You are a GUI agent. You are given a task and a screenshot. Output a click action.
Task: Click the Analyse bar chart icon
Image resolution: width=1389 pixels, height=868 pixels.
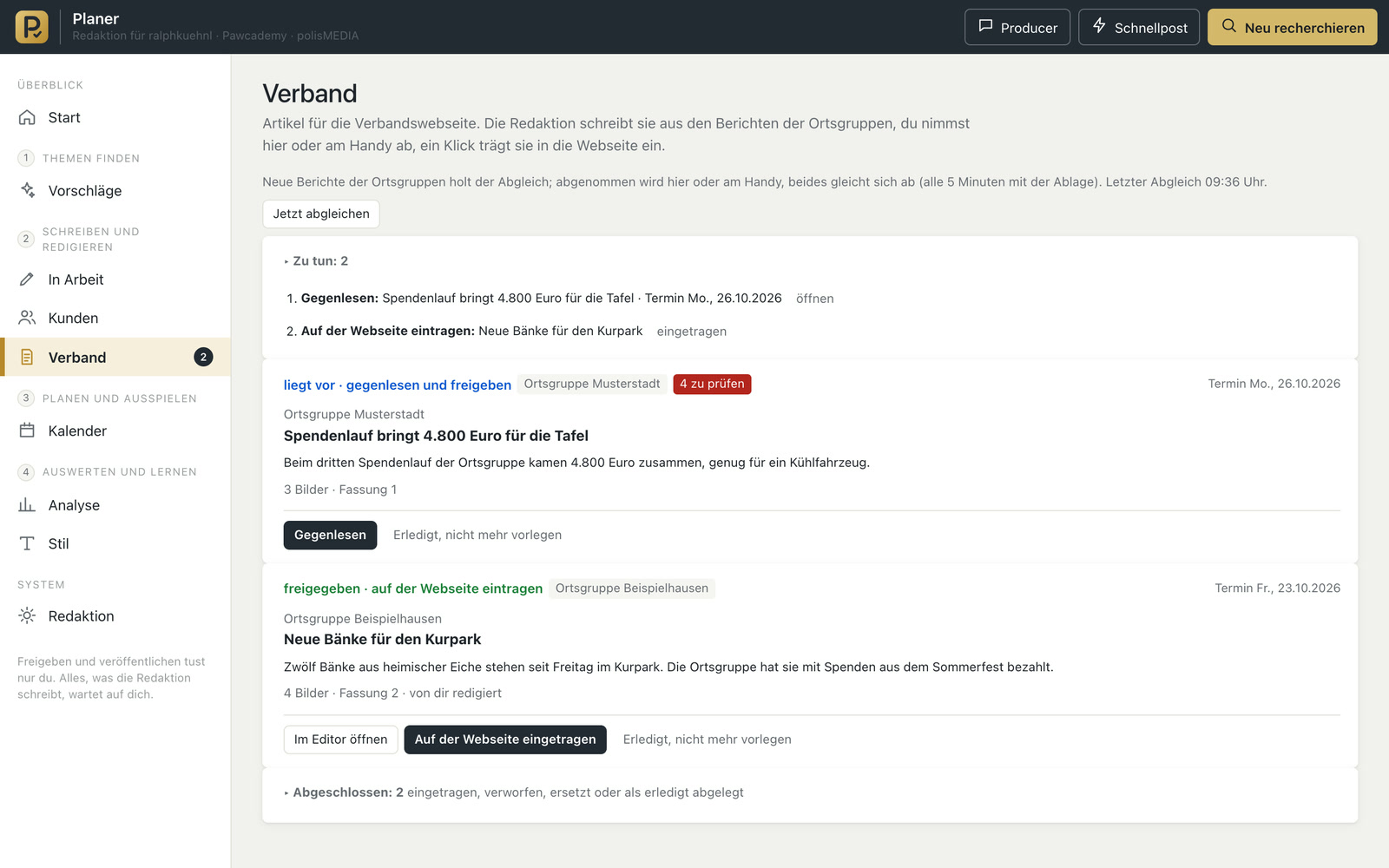27,505
